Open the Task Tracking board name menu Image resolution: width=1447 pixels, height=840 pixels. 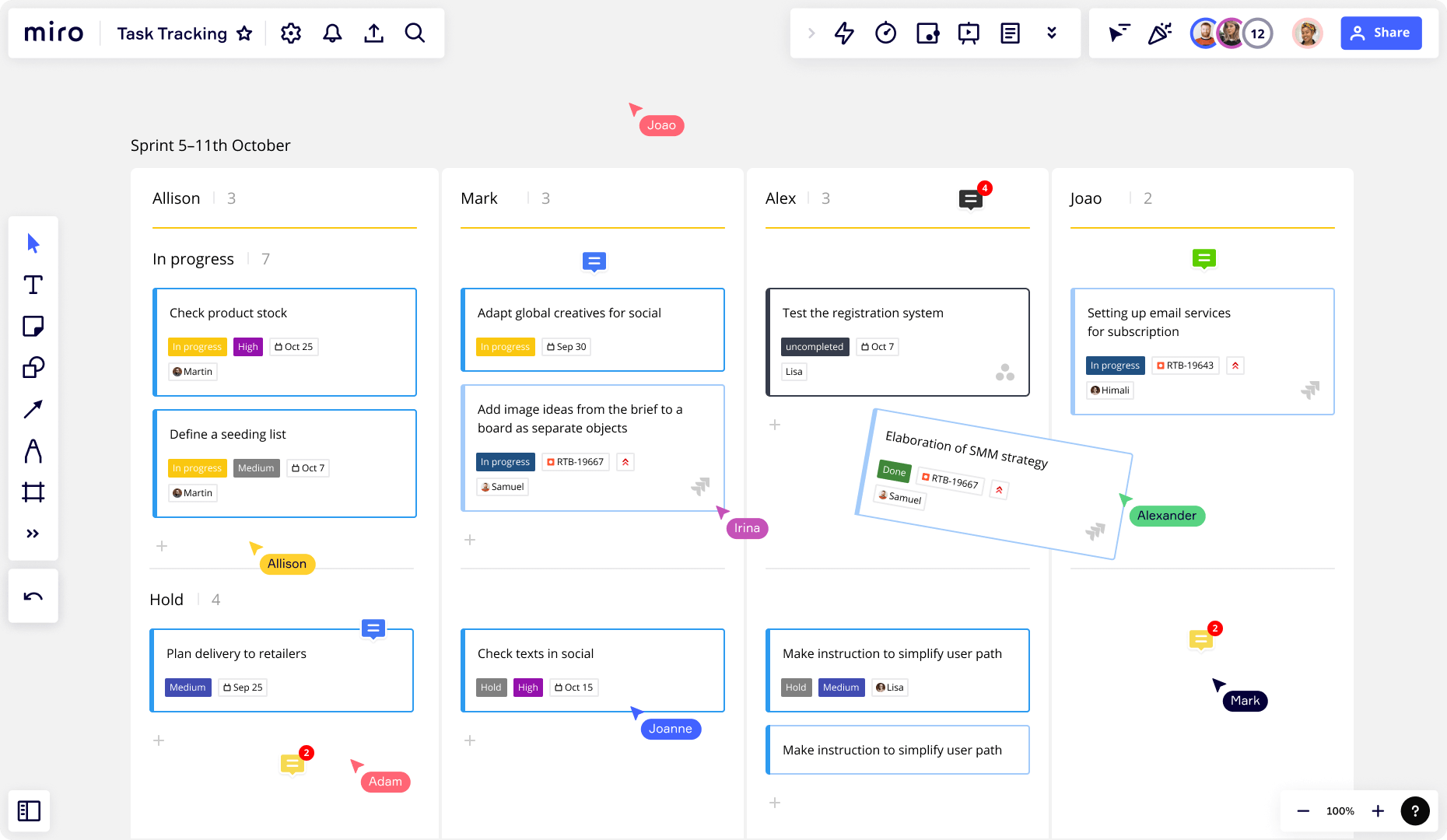171,33
